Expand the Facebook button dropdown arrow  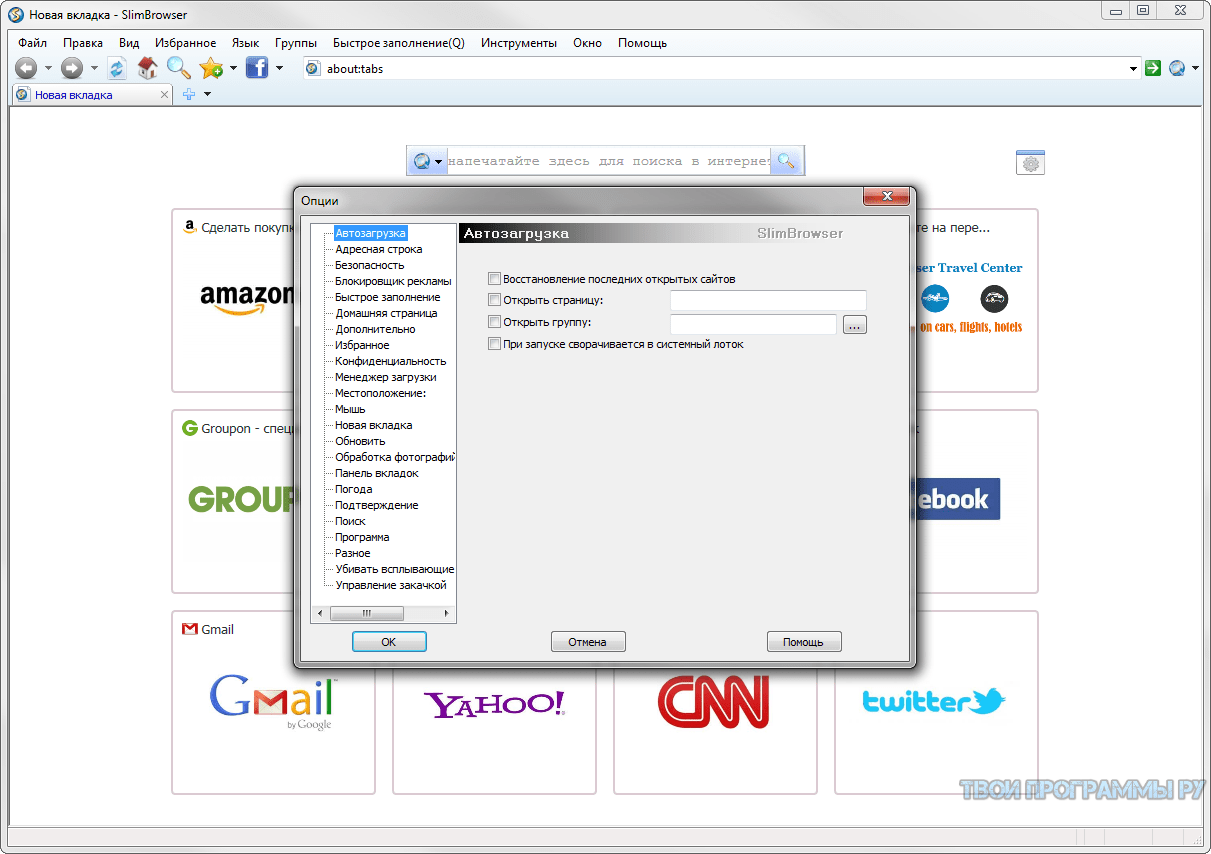coord(279,68)
